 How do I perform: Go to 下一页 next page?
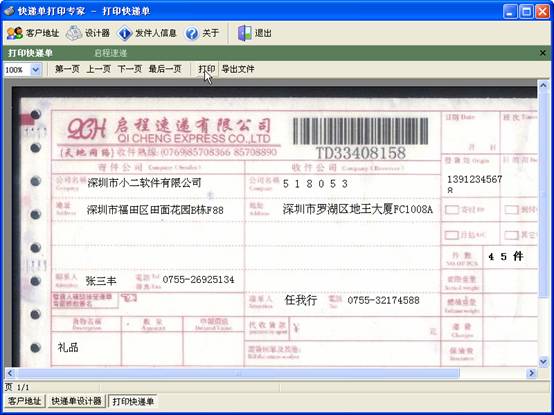130,69
